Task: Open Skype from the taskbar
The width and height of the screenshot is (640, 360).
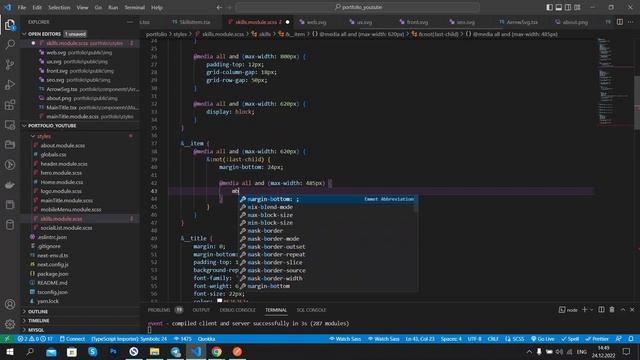Action: (x=92, y=351)
